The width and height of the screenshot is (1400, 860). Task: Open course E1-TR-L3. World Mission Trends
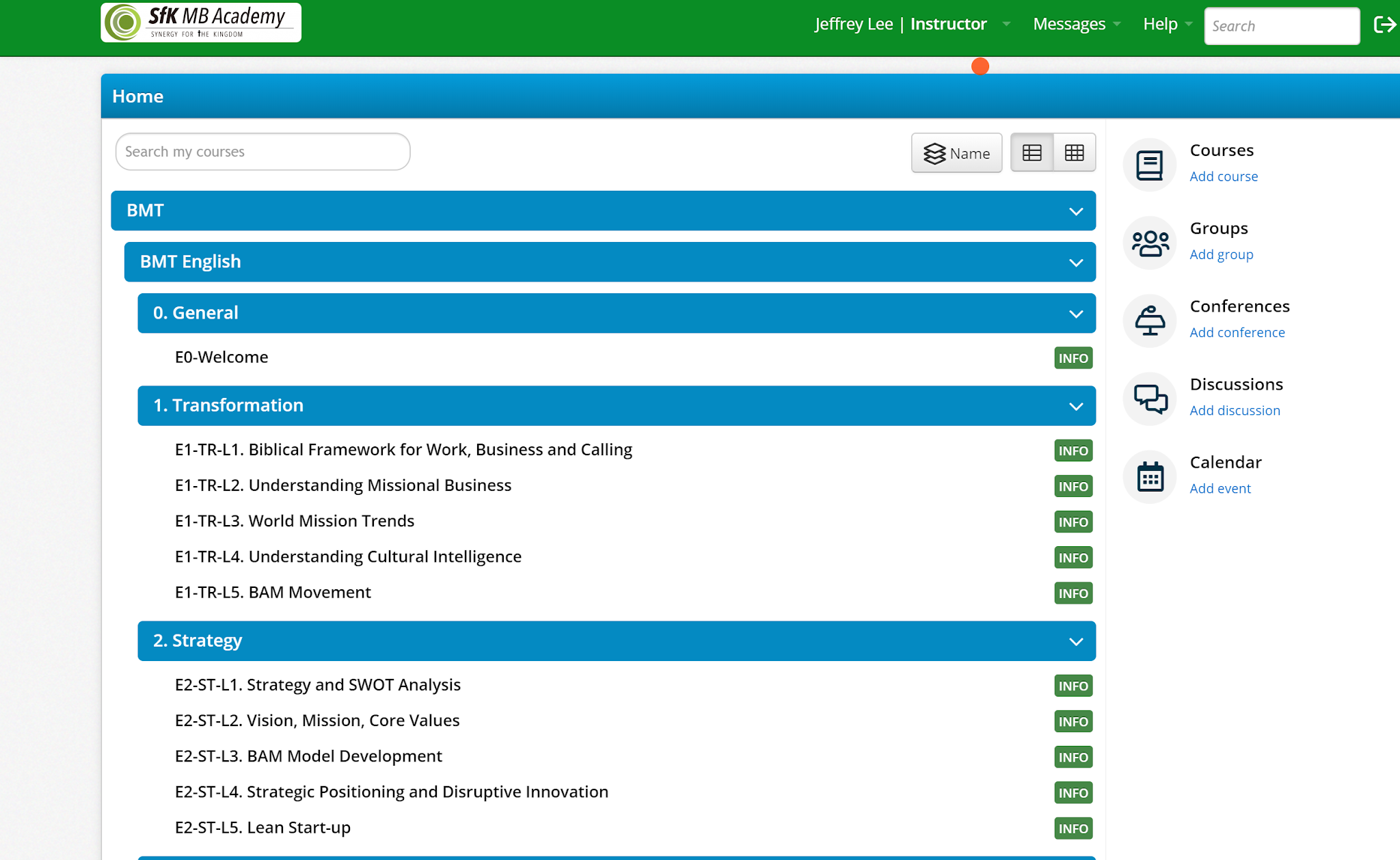(x=295, y=521)
